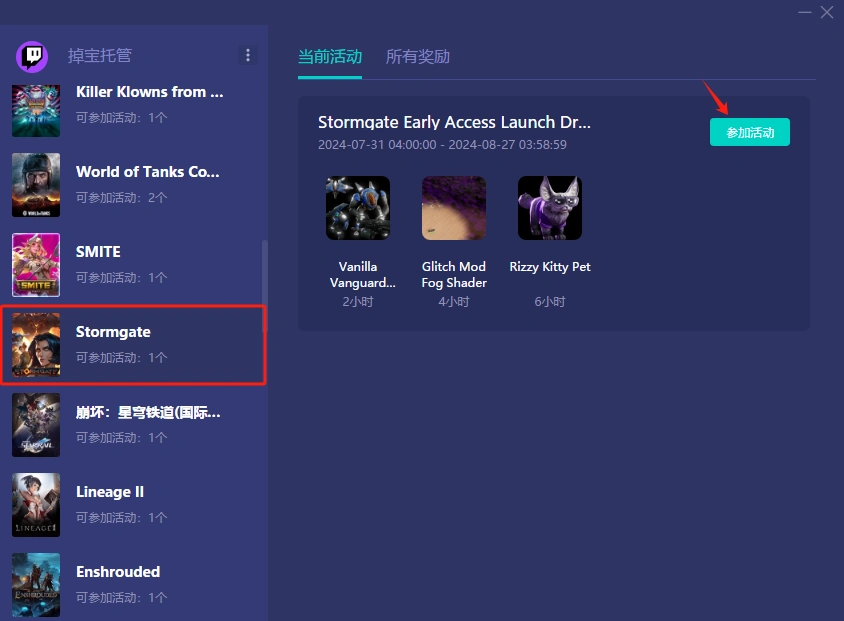Close the window

[x=827, y=12]
